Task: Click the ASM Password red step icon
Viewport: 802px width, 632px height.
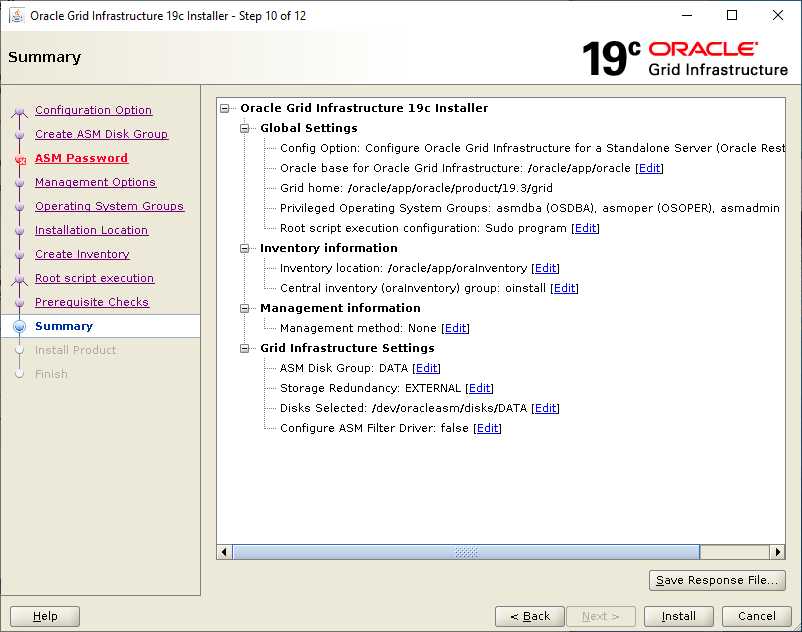Action: click(20, 160)
